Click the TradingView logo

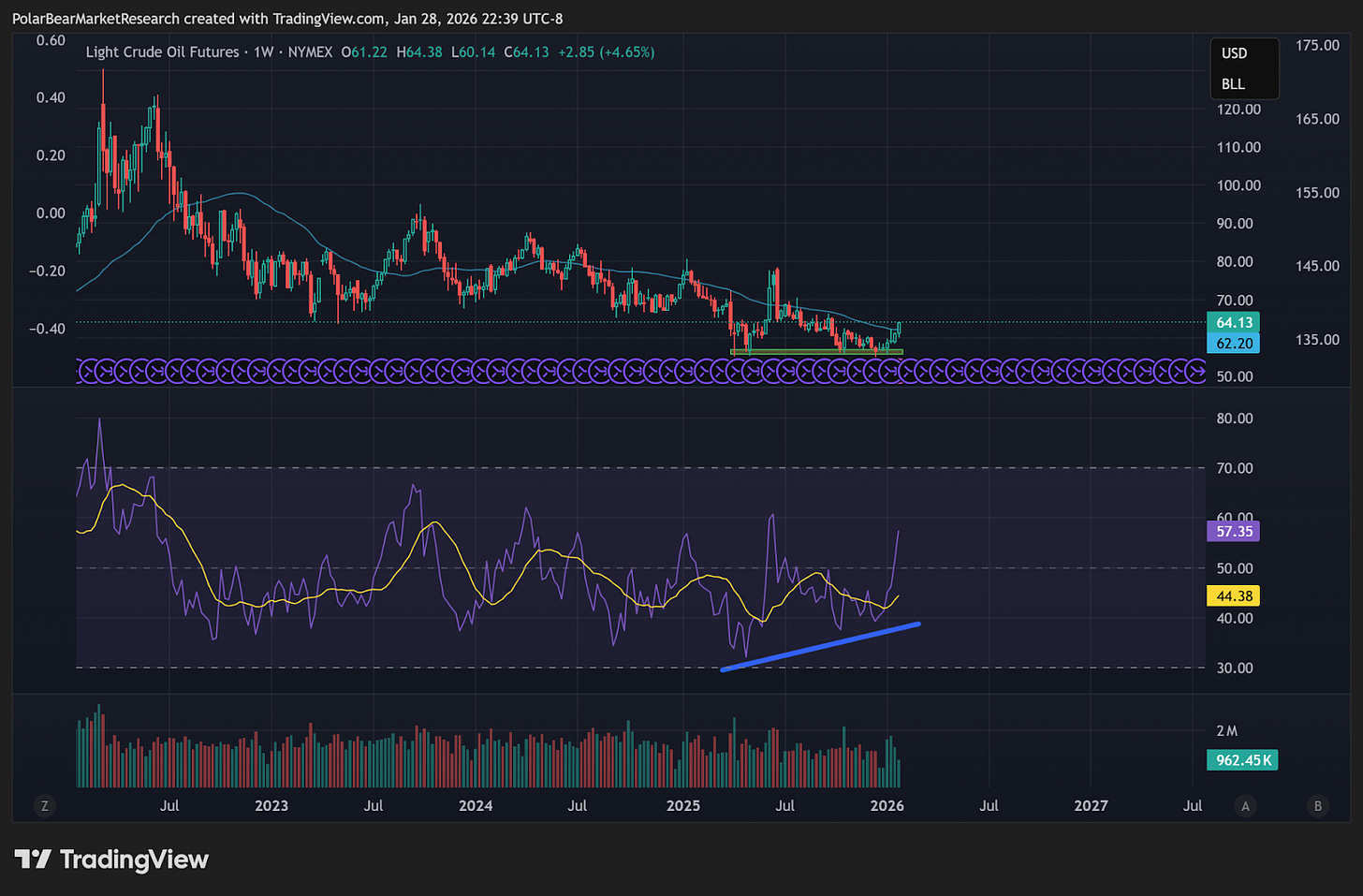[111, 859]
